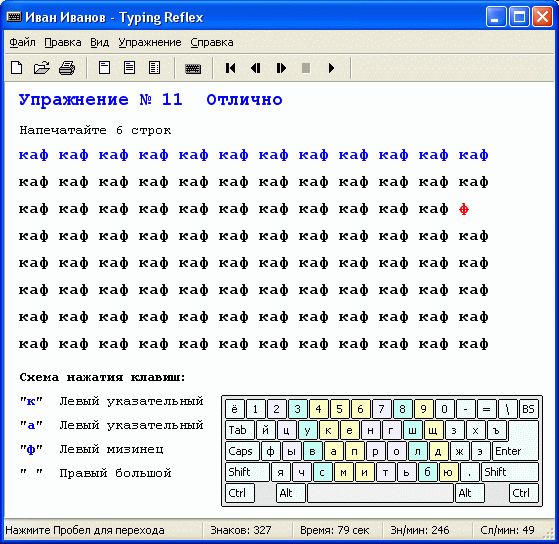
Task: Start the exercise with the play arrow
Action: coord(331,68)
